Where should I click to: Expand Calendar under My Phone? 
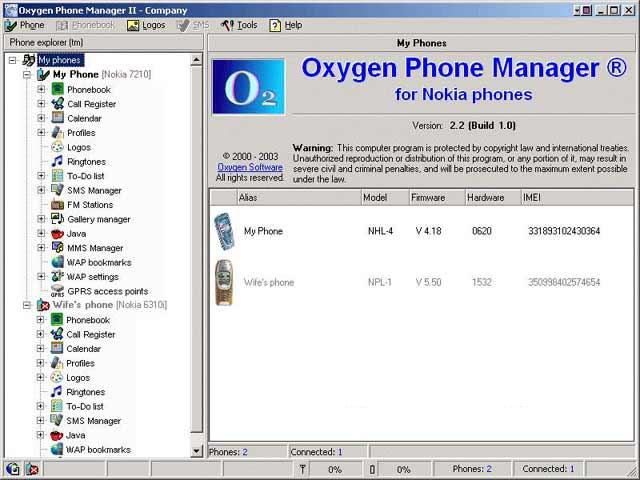pyautogui.click(x=41, y=118)
